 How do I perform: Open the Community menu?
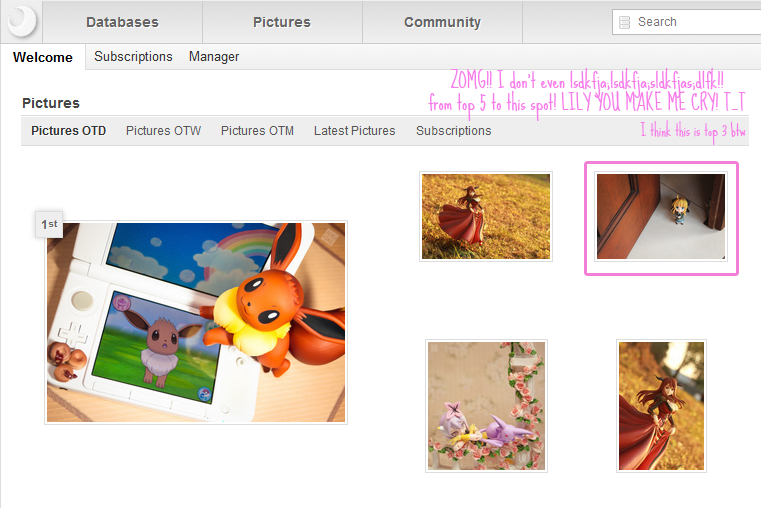click(x=442, y=22)
